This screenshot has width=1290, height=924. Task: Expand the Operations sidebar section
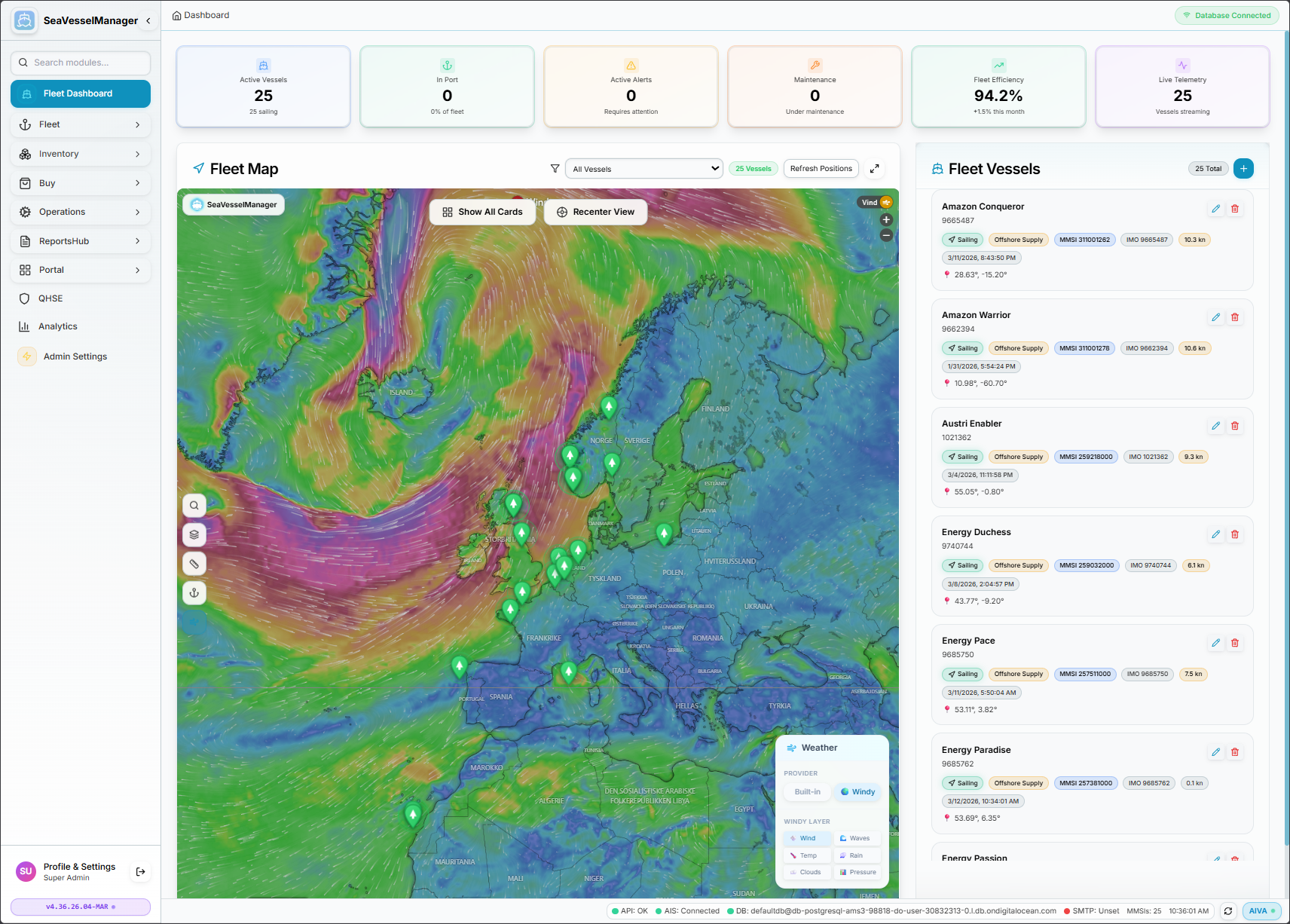80,212
